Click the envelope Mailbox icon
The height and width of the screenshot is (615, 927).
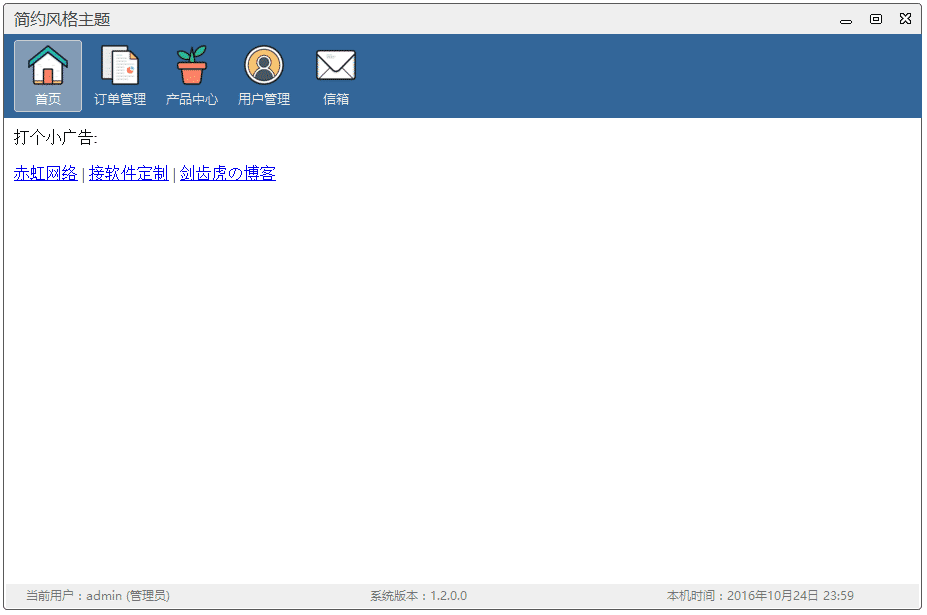336,66
